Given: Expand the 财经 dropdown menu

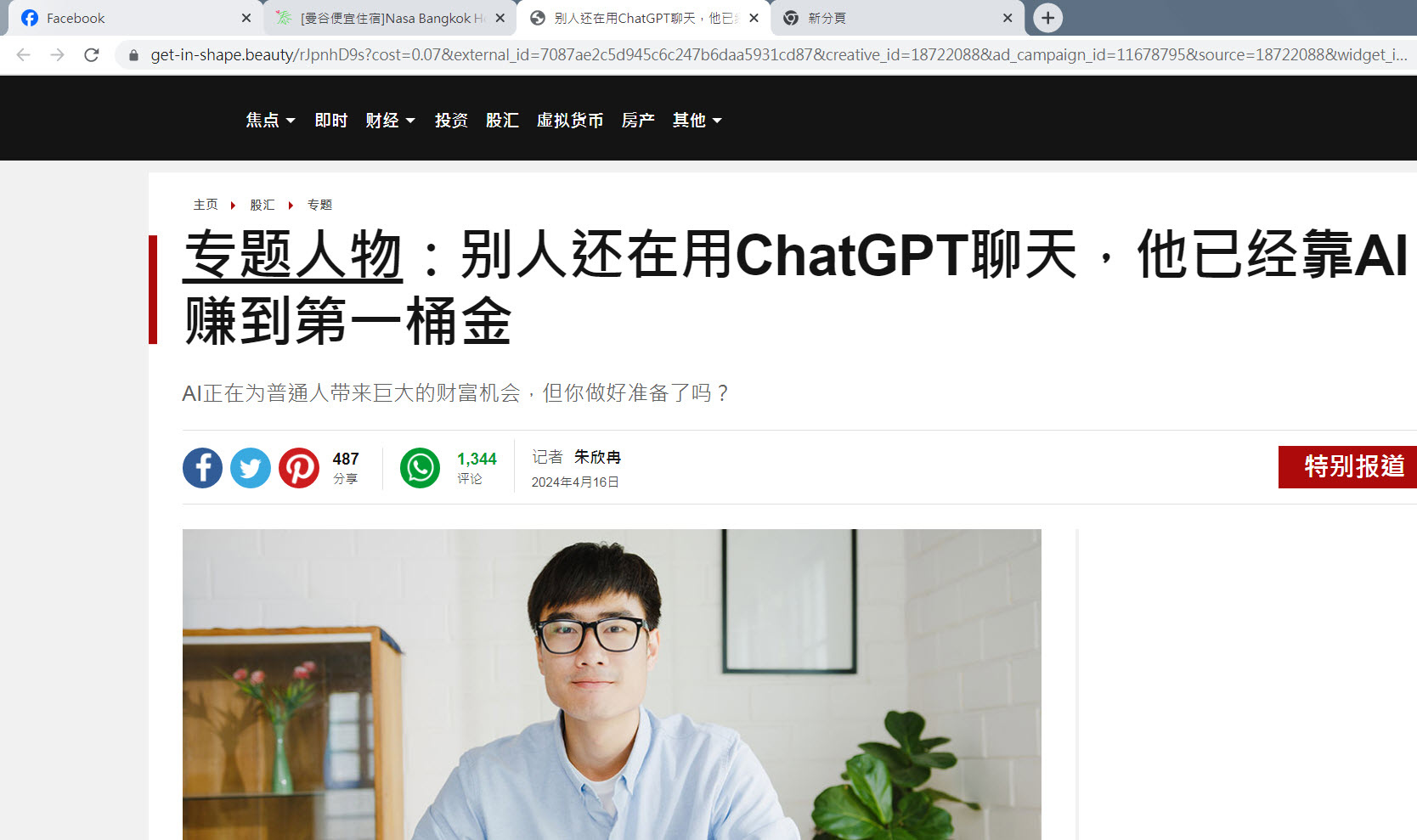Looking at the screenshot, I should click(x=390, y=120).
